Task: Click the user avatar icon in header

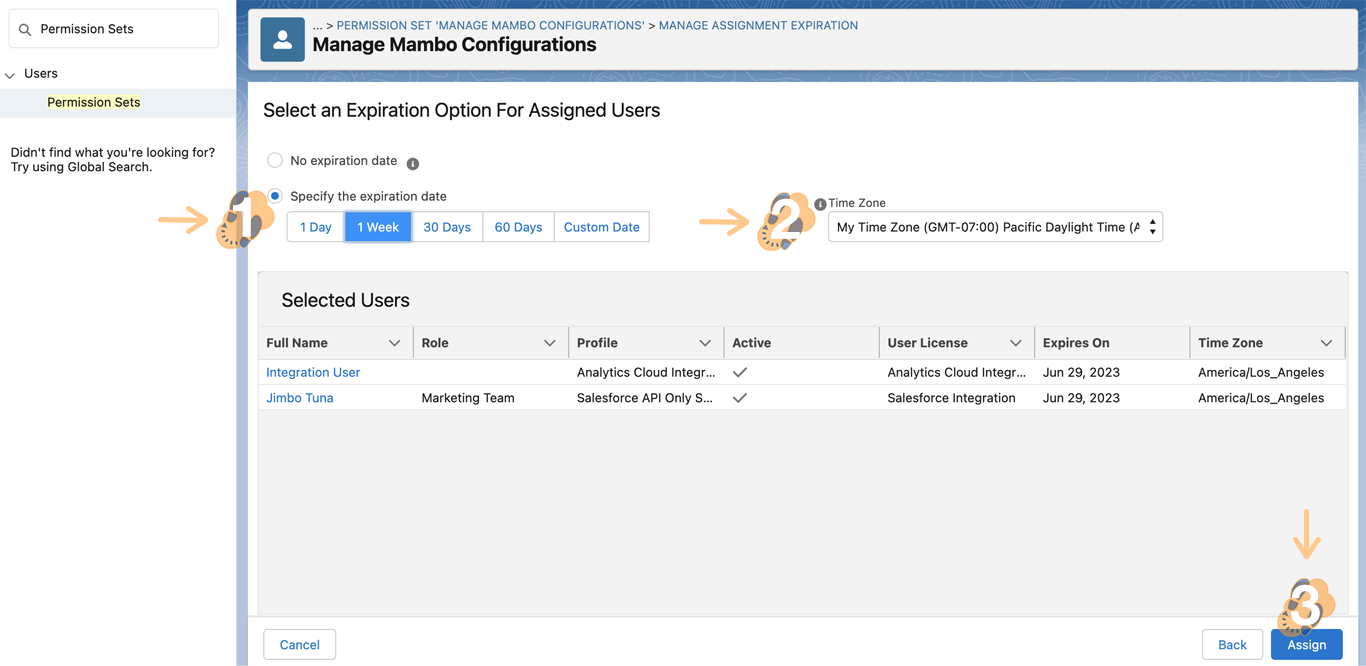Action: [282, 40]
